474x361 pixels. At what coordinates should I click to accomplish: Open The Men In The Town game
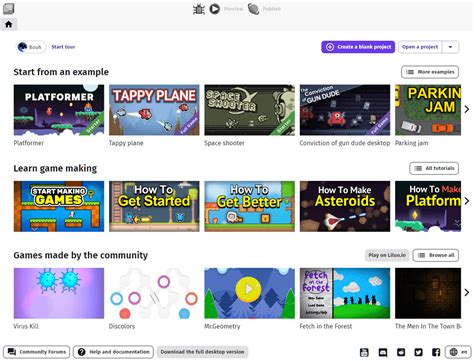click(428, 293)
